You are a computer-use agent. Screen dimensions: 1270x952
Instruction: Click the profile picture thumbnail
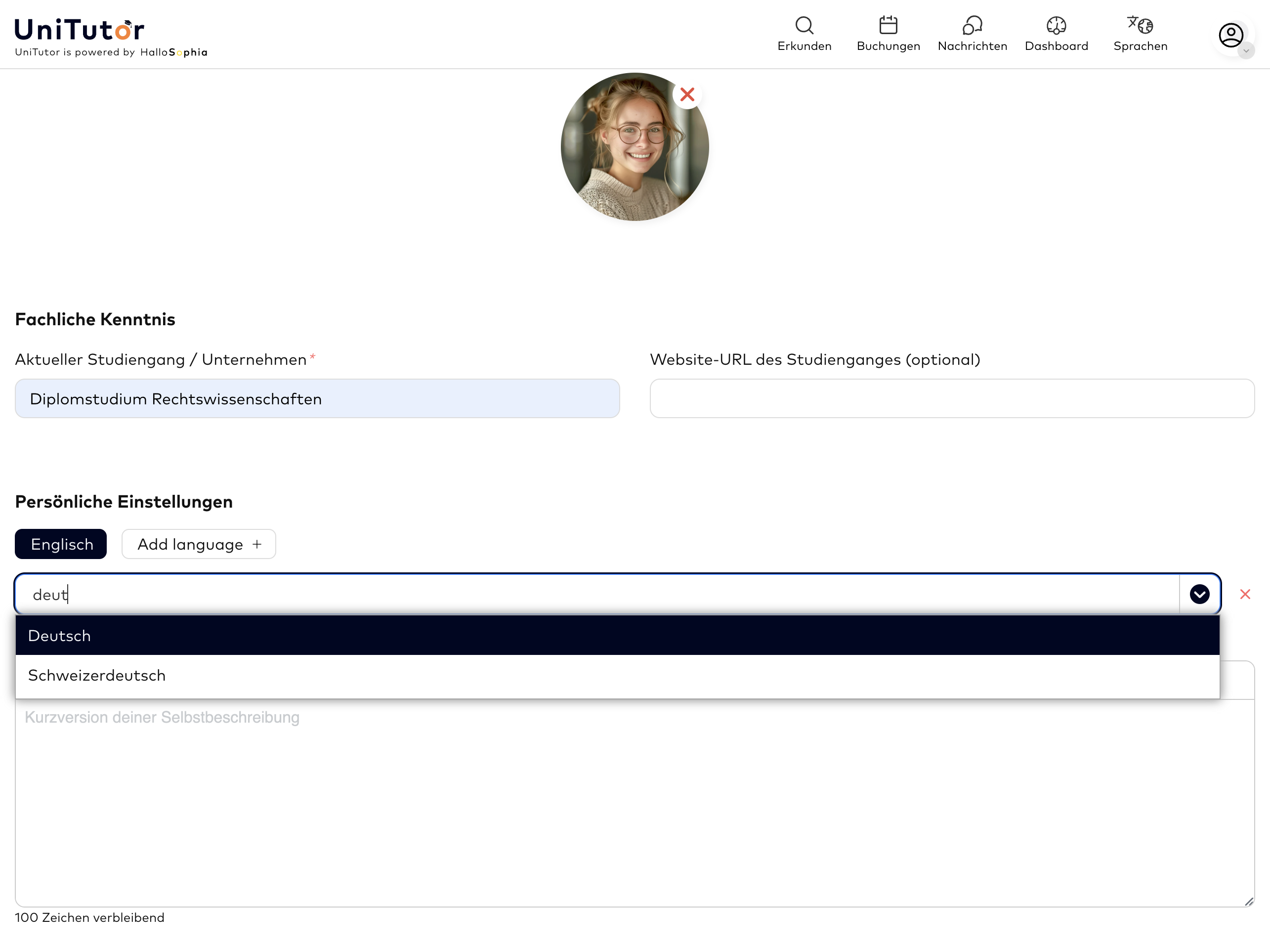pyautogui.click(x=635, y=147)
